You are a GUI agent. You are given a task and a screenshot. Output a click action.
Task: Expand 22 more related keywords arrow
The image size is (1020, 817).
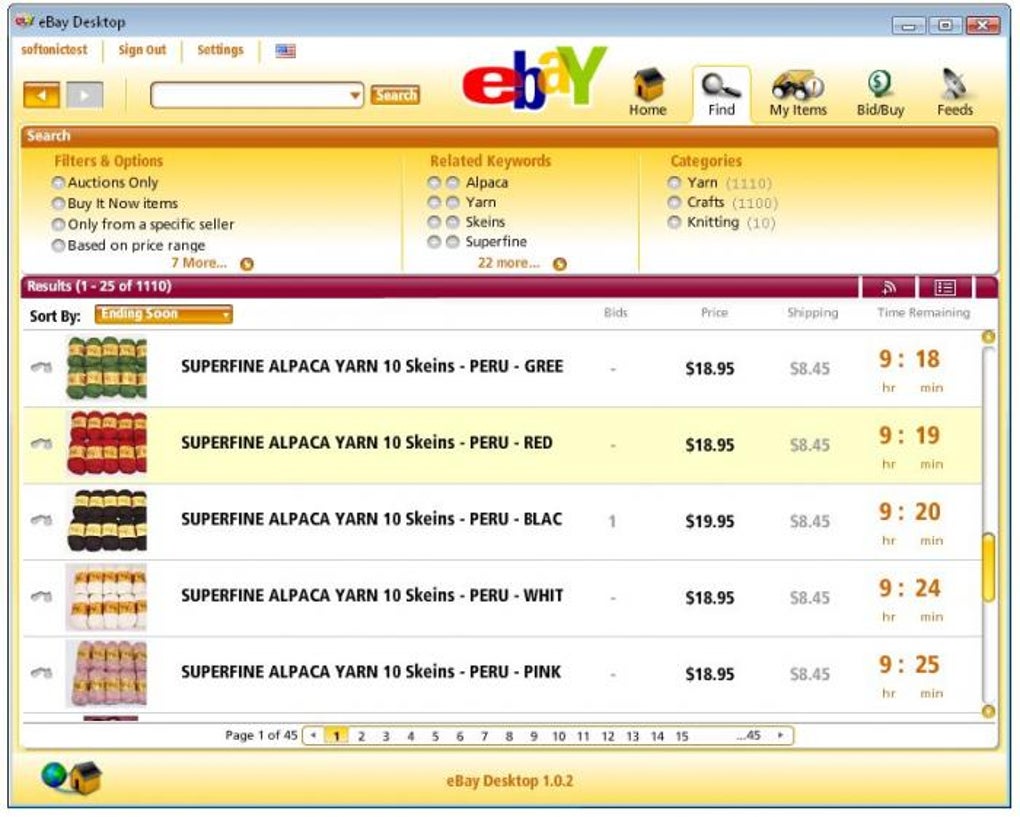(559, 264)
